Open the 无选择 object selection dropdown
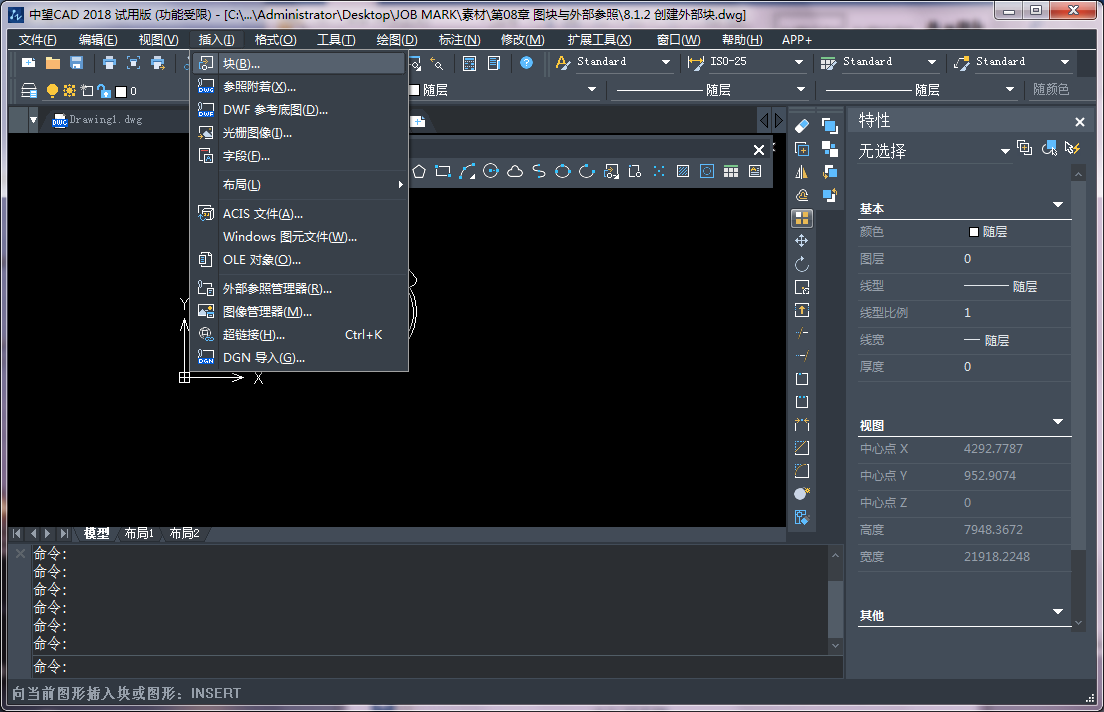 (x=1005, y=151)
